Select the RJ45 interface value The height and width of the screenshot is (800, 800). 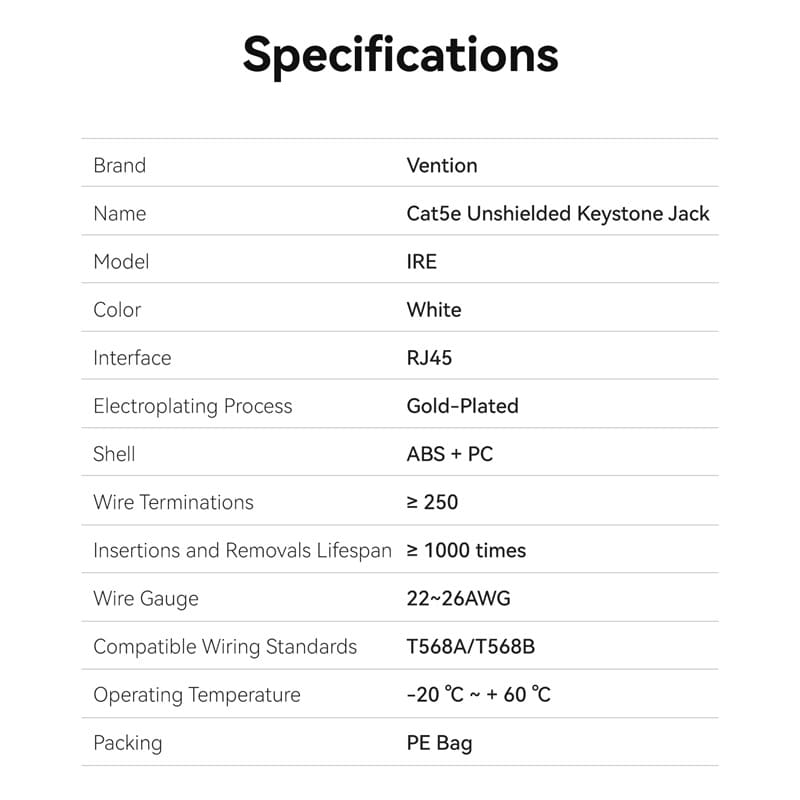(x=429, y=357)
